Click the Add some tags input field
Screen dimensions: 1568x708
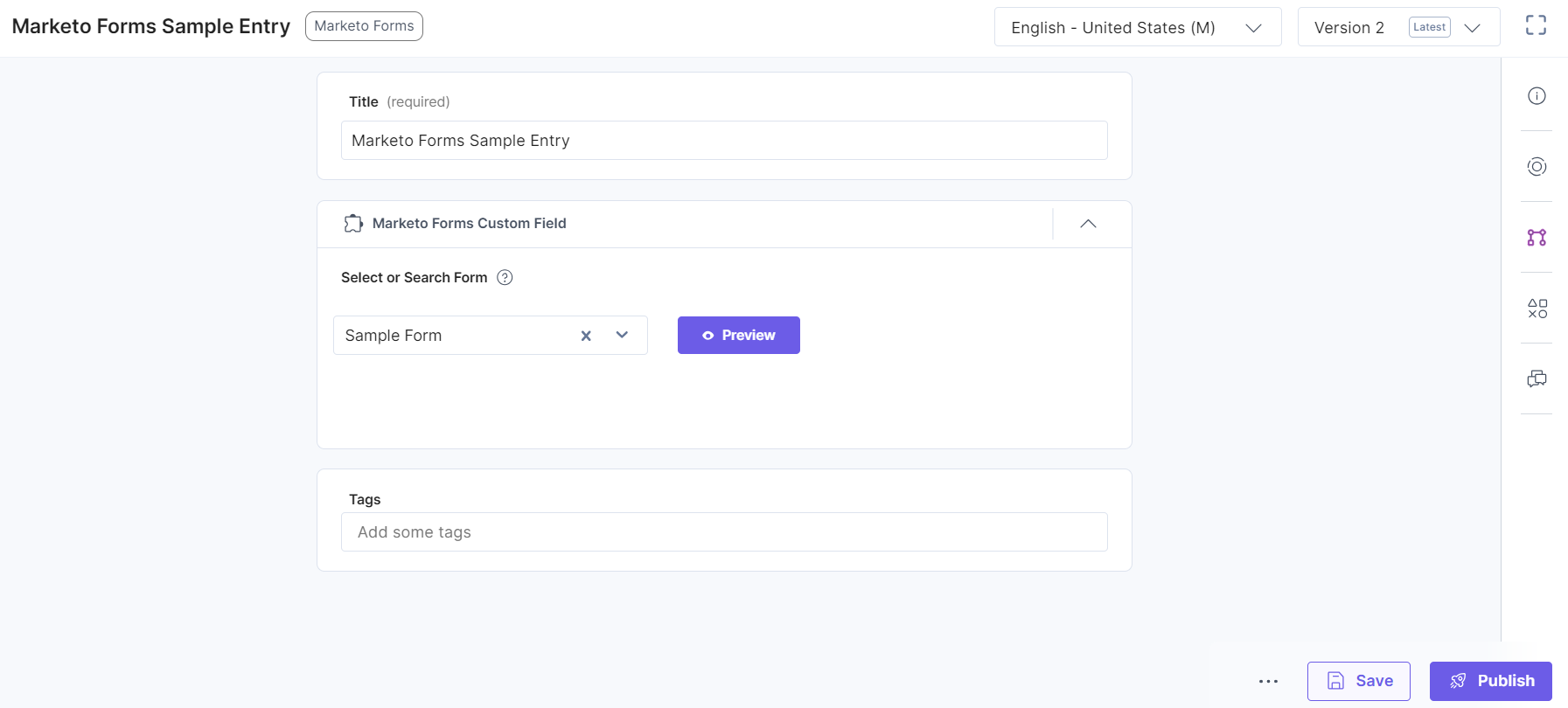(724, 532)
